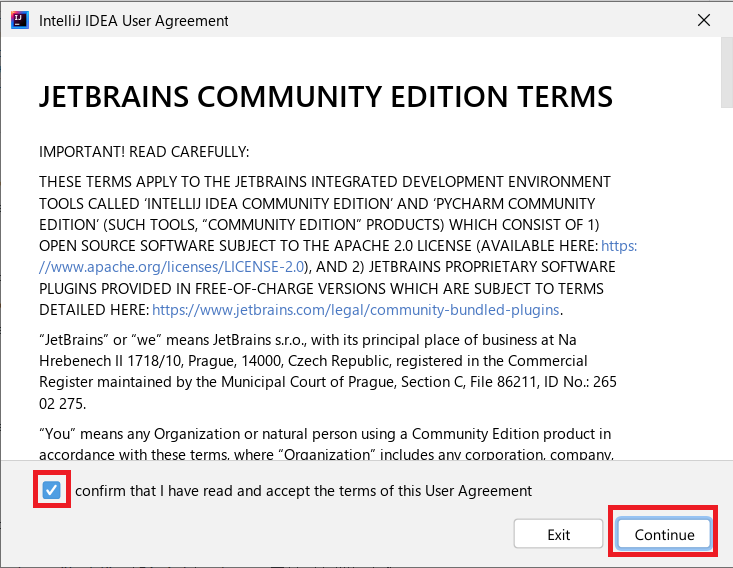Open the community-bundled-plugins link

(356, 310)
